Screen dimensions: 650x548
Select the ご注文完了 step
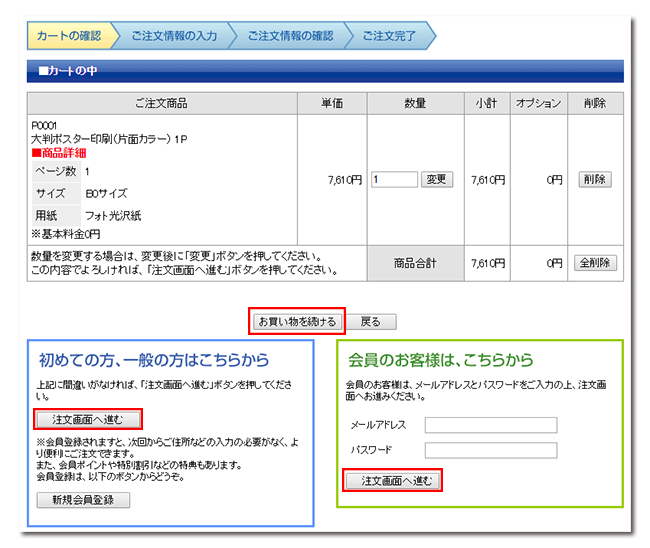coord(389,36)
